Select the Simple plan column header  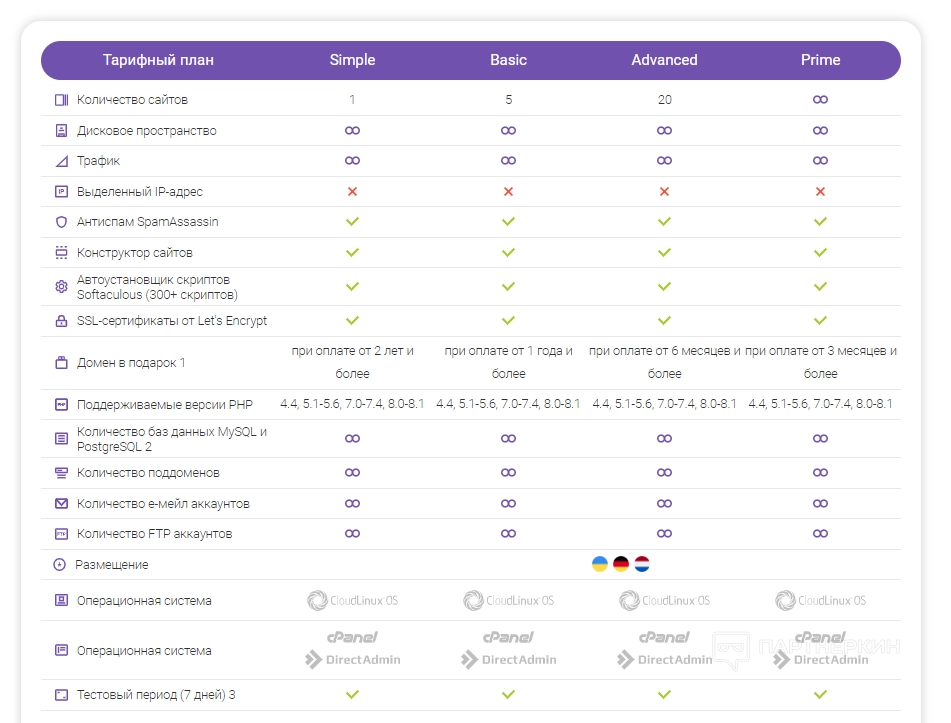click(352, 60)
